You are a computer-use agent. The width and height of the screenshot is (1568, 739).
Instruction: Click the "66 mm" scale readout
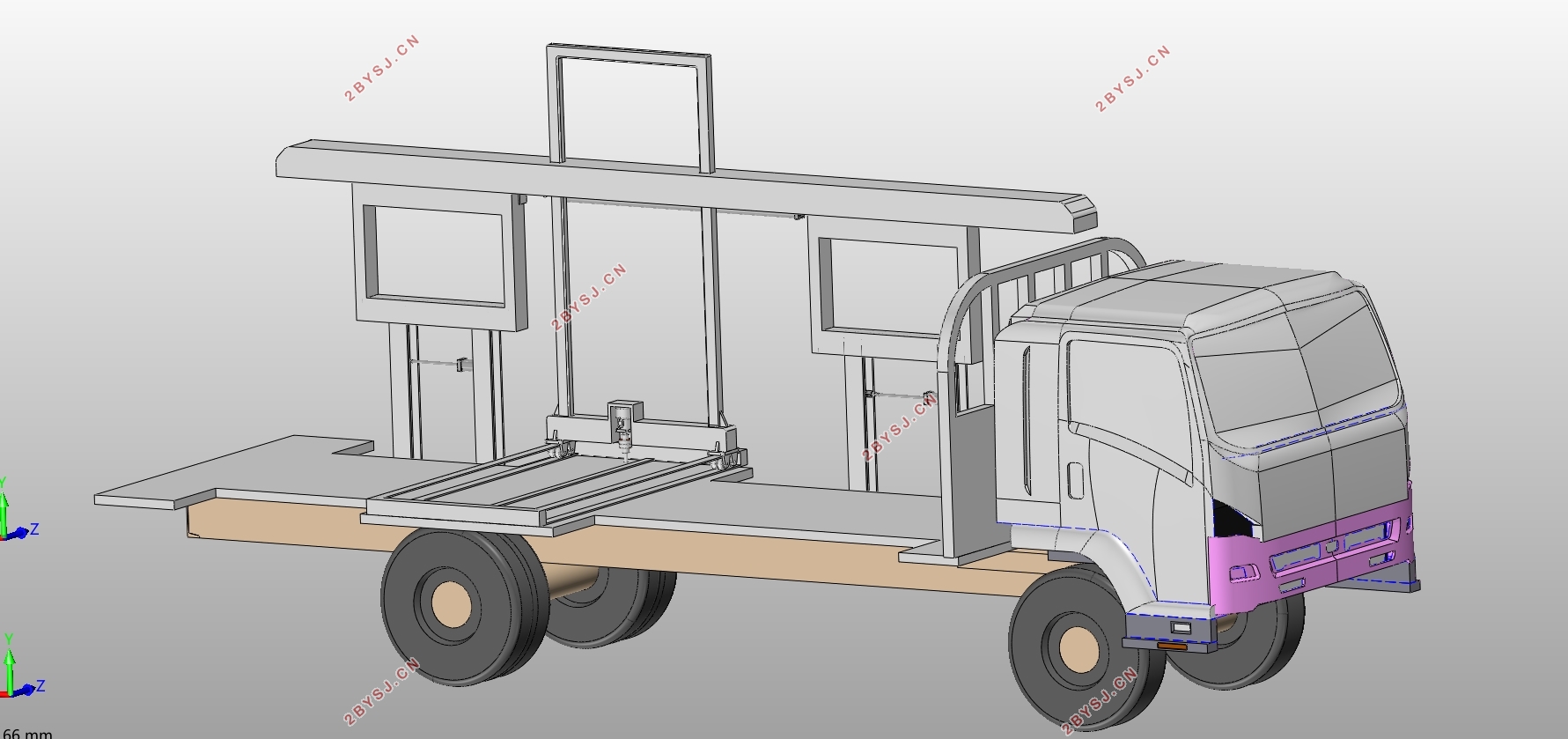[27, 733]
